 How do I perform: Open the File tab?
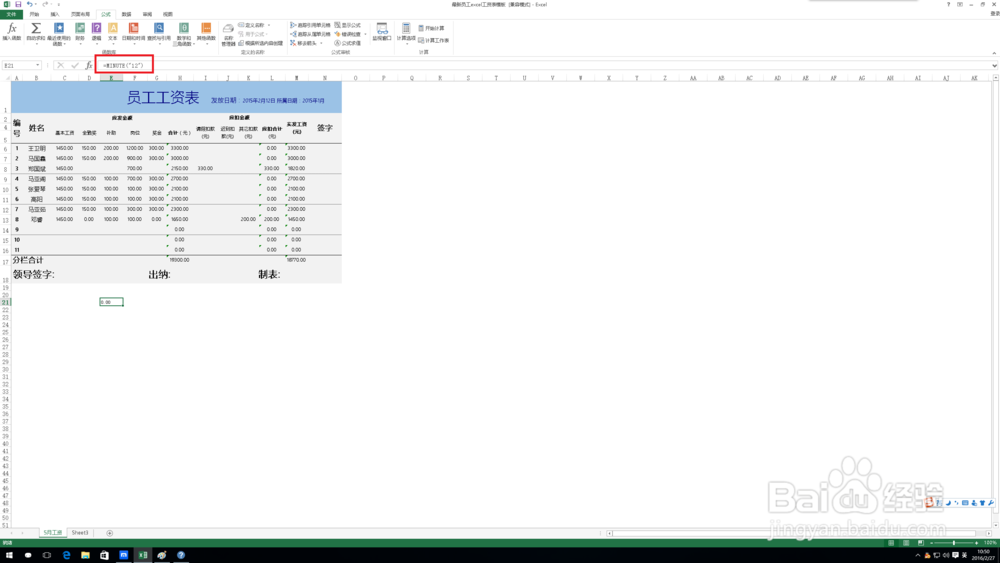11,14
